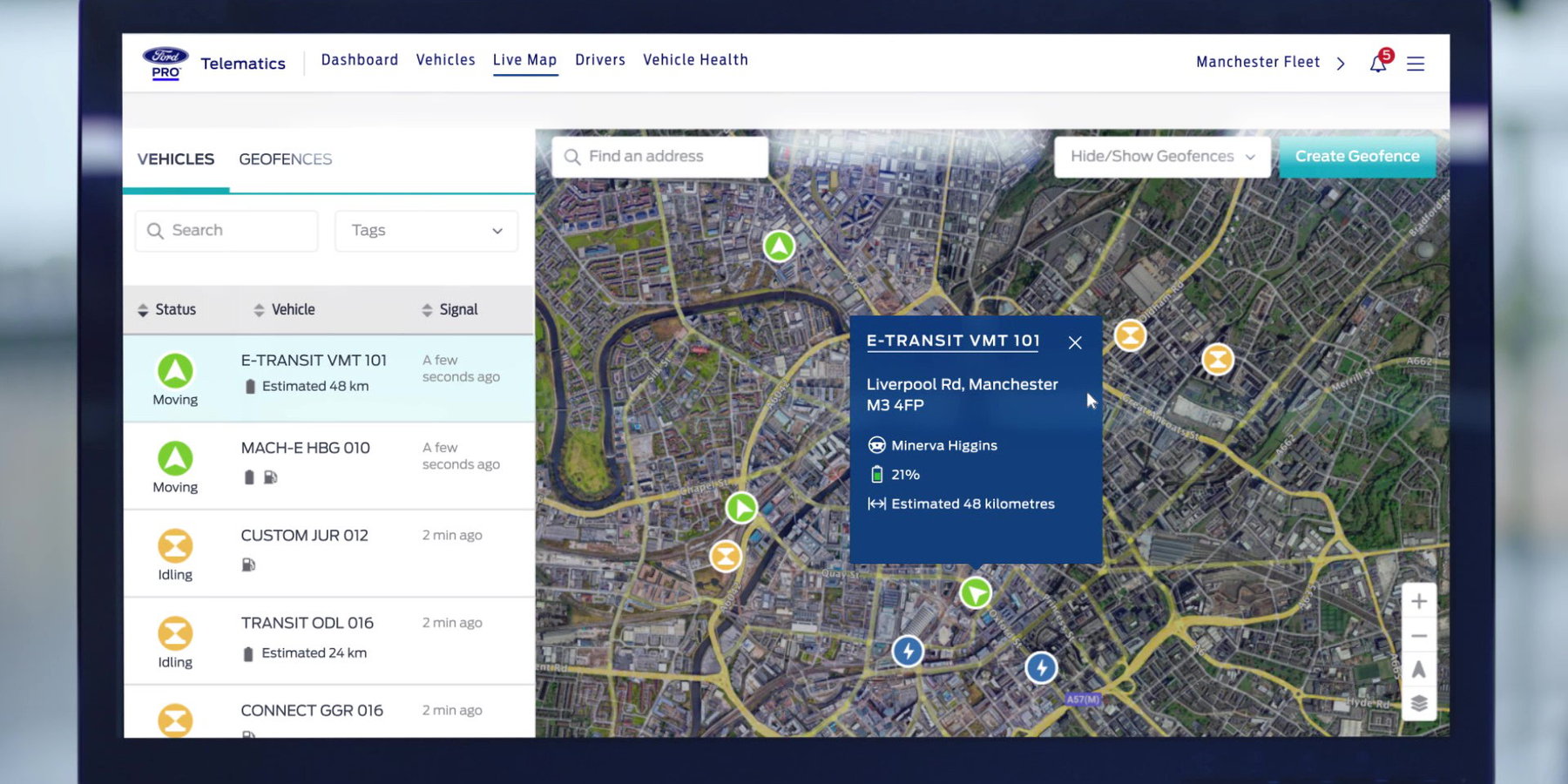Click battery icon beside 21%
The image size is (1568, 784).
[876, 475]
